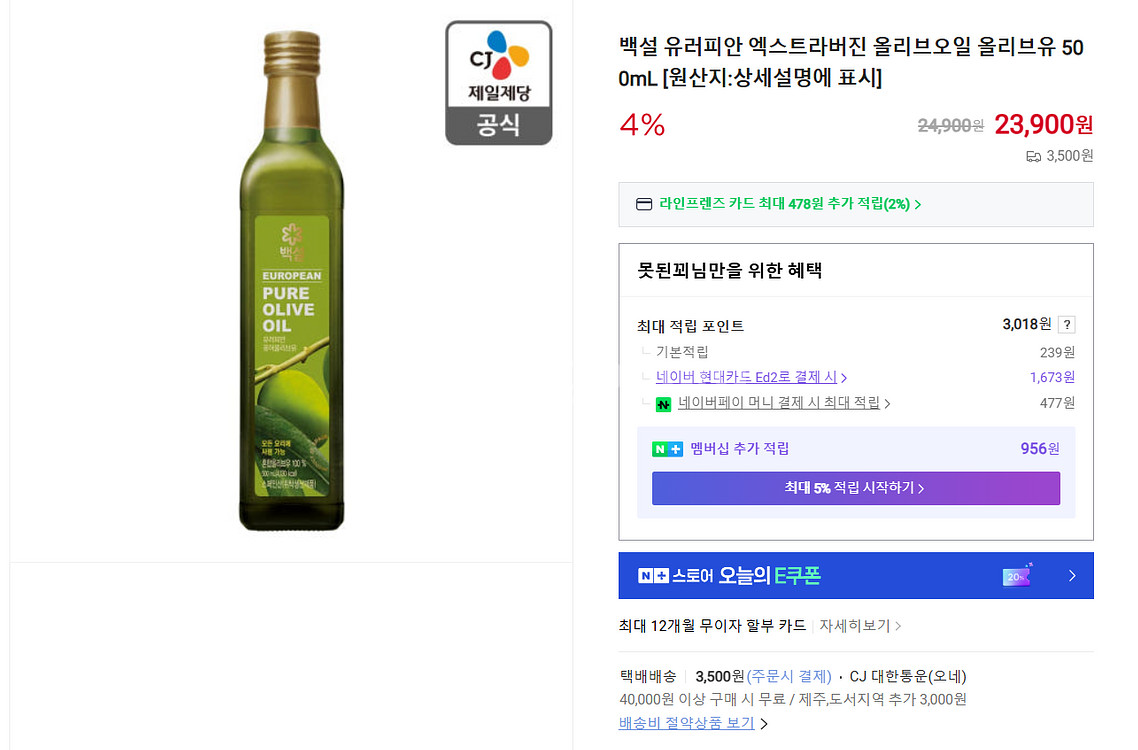Click the green Naver Pay N icon

tap(663, 404)
